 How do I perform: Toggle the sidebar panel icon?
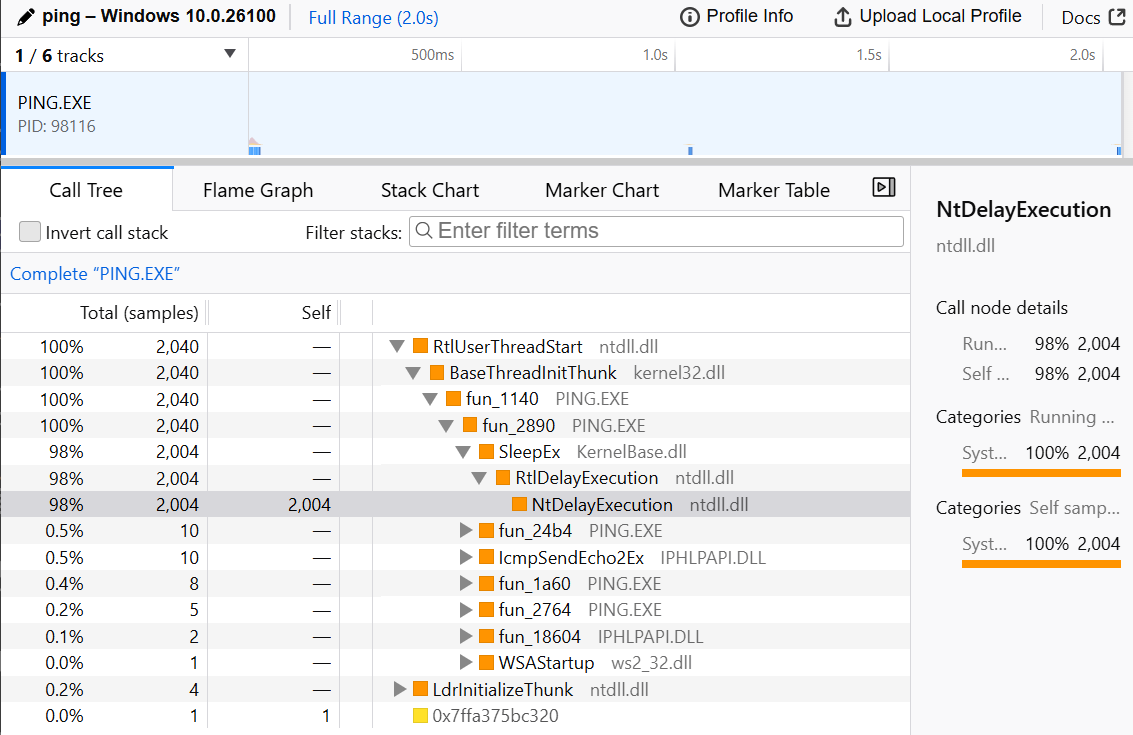coord(883,187)
